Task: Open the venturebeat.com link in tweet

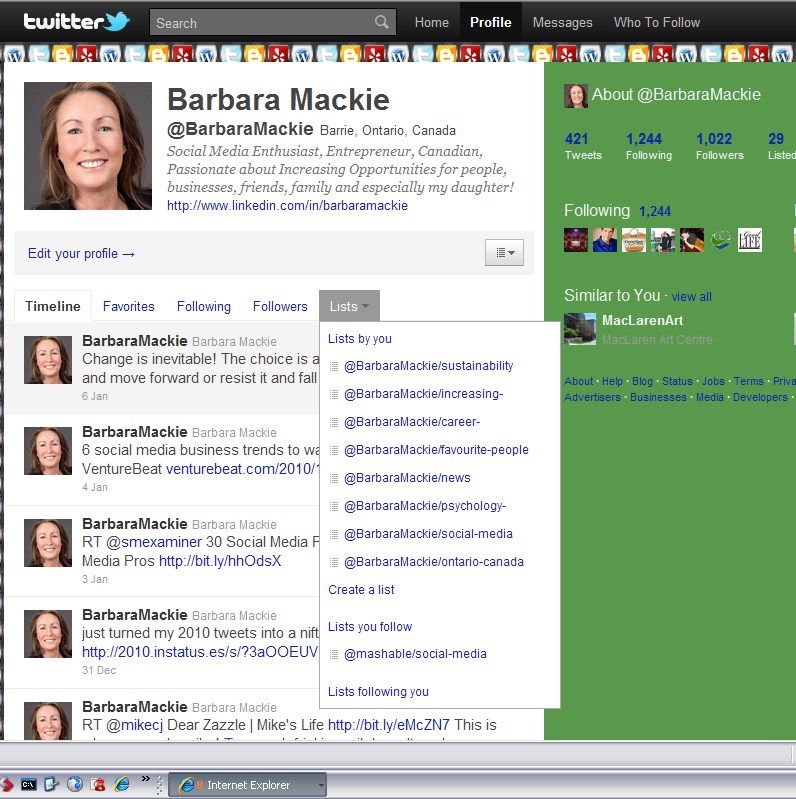Action: click(242, 469)
